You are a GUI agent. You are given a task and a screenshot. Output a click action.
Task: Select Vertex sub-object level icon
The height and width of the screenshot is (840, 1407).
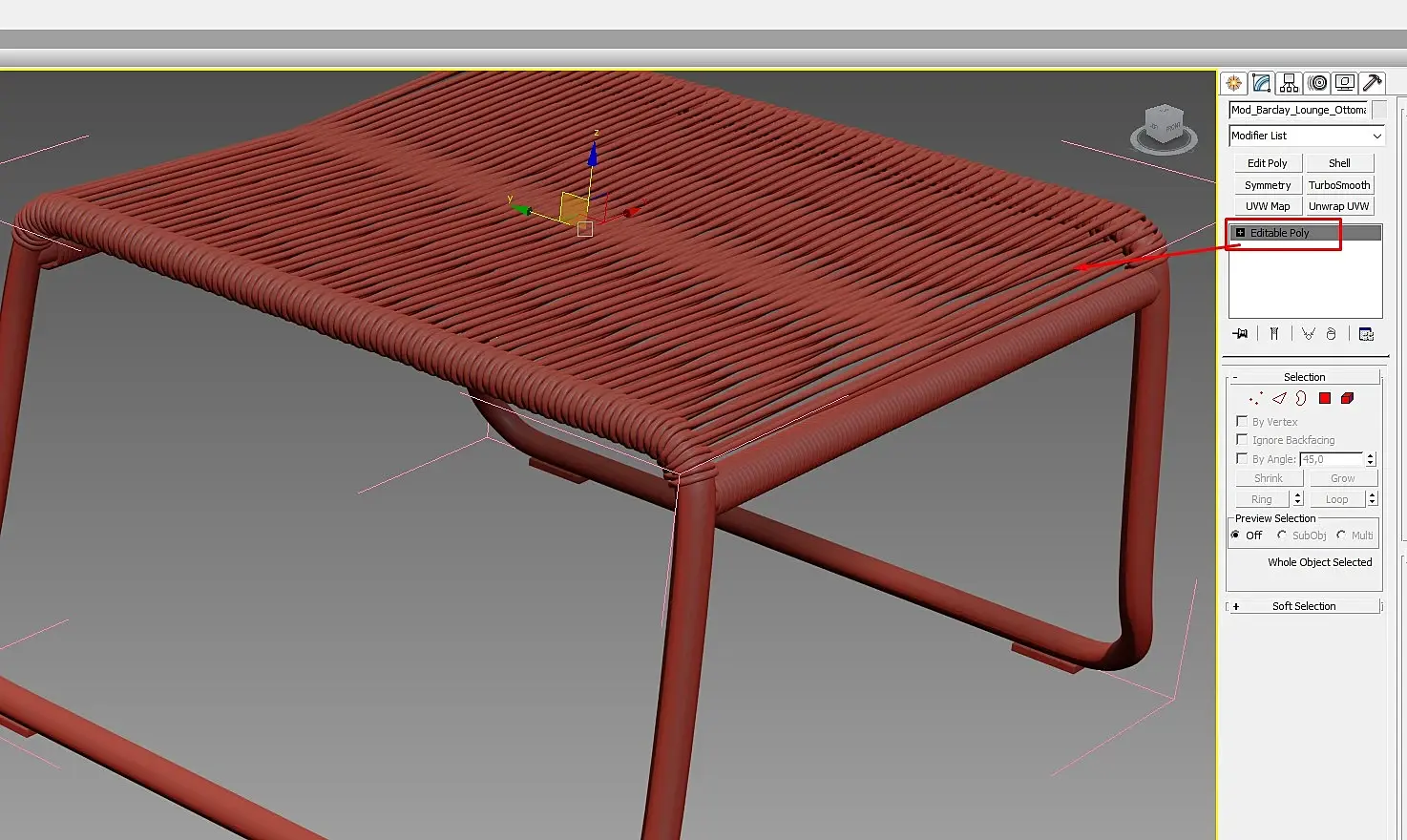tap(1255, 398)
